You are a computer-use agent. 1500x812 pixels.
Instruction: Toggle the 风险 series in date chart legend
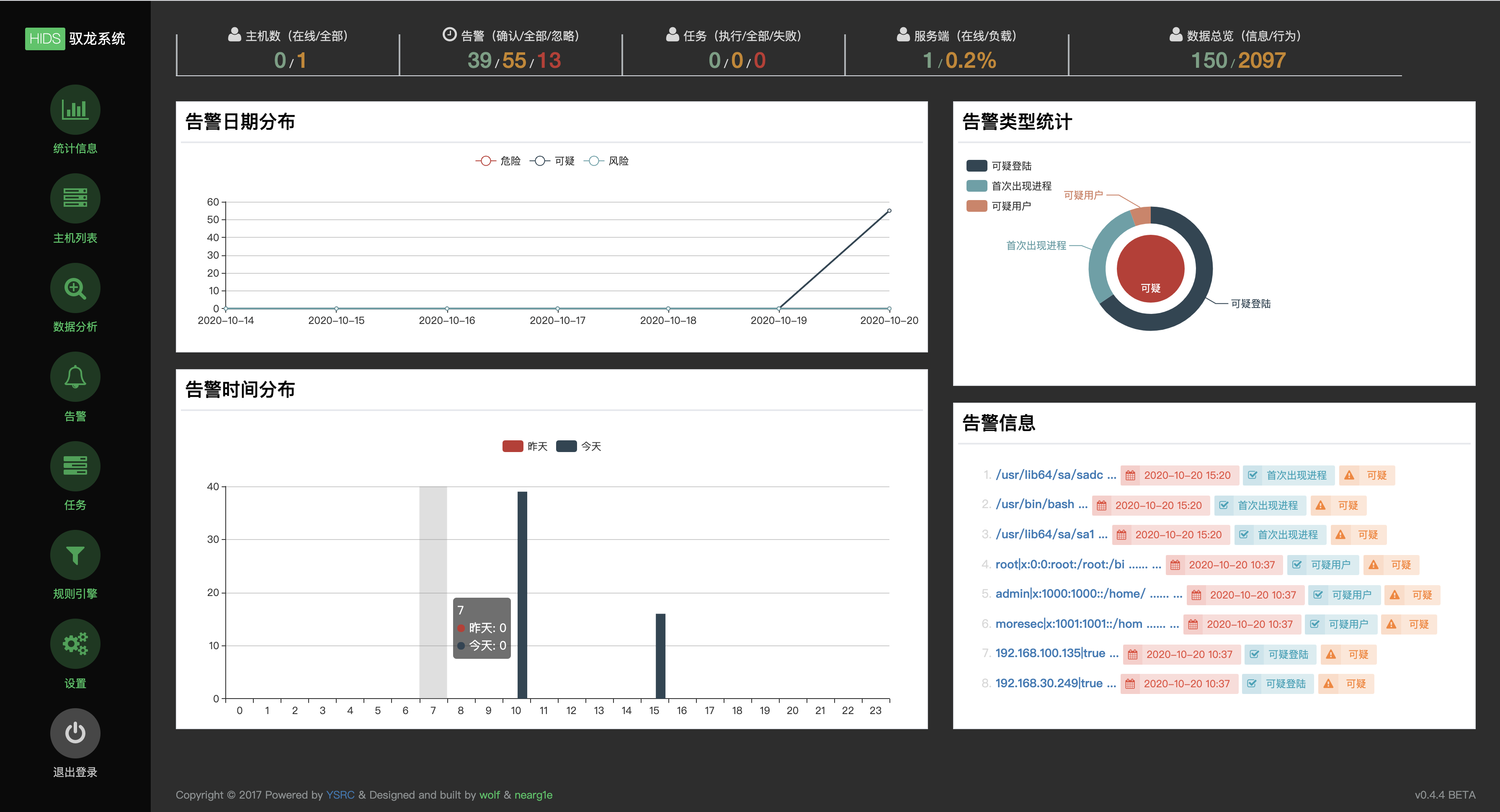click(606, 161)
